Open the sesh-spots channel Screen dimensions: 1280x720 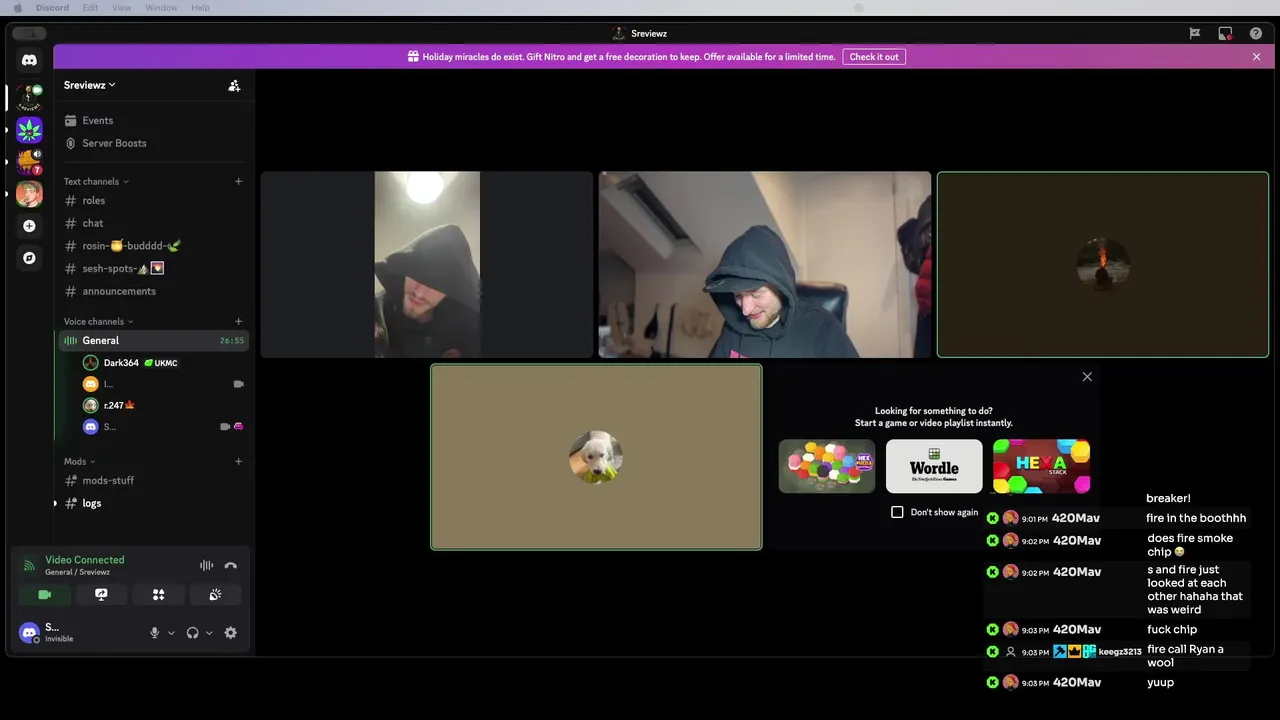[153, 268]
